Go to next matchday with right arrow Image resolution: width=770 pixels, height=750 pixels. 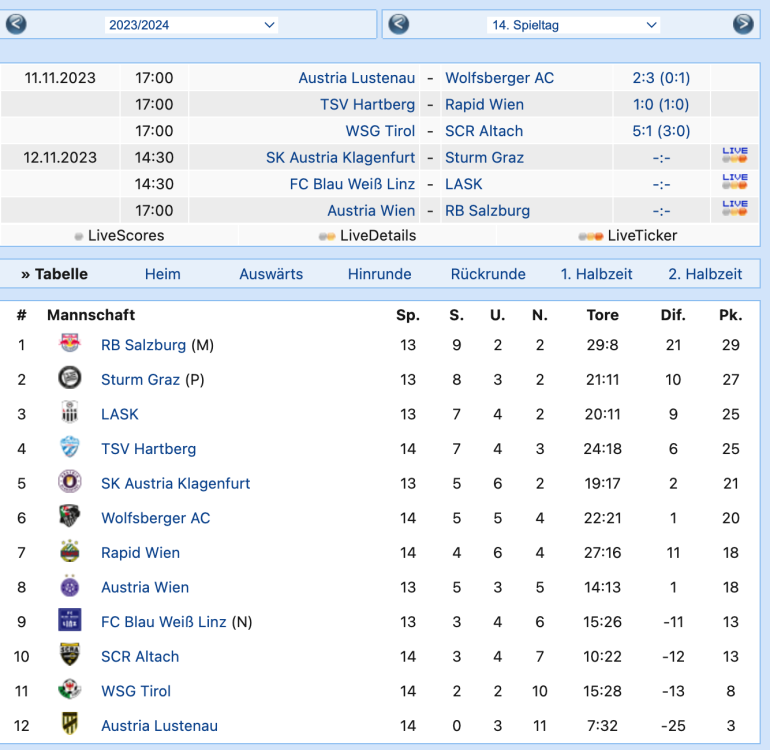pyautogui.click(x=743, y=24)
